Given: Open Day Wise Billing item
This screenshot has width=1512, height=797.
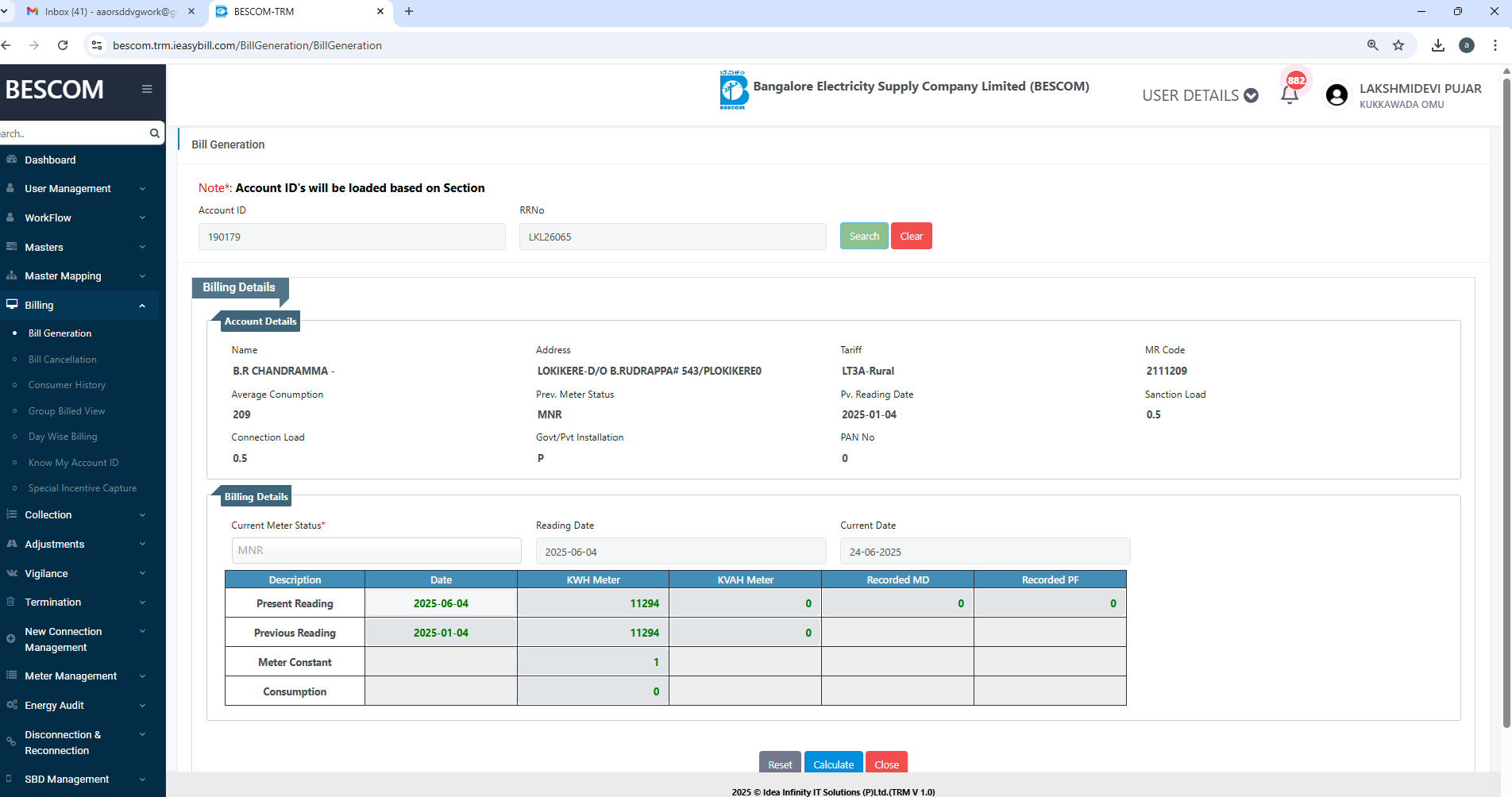Looking at the screenshot, I should [x=63, y=437].
